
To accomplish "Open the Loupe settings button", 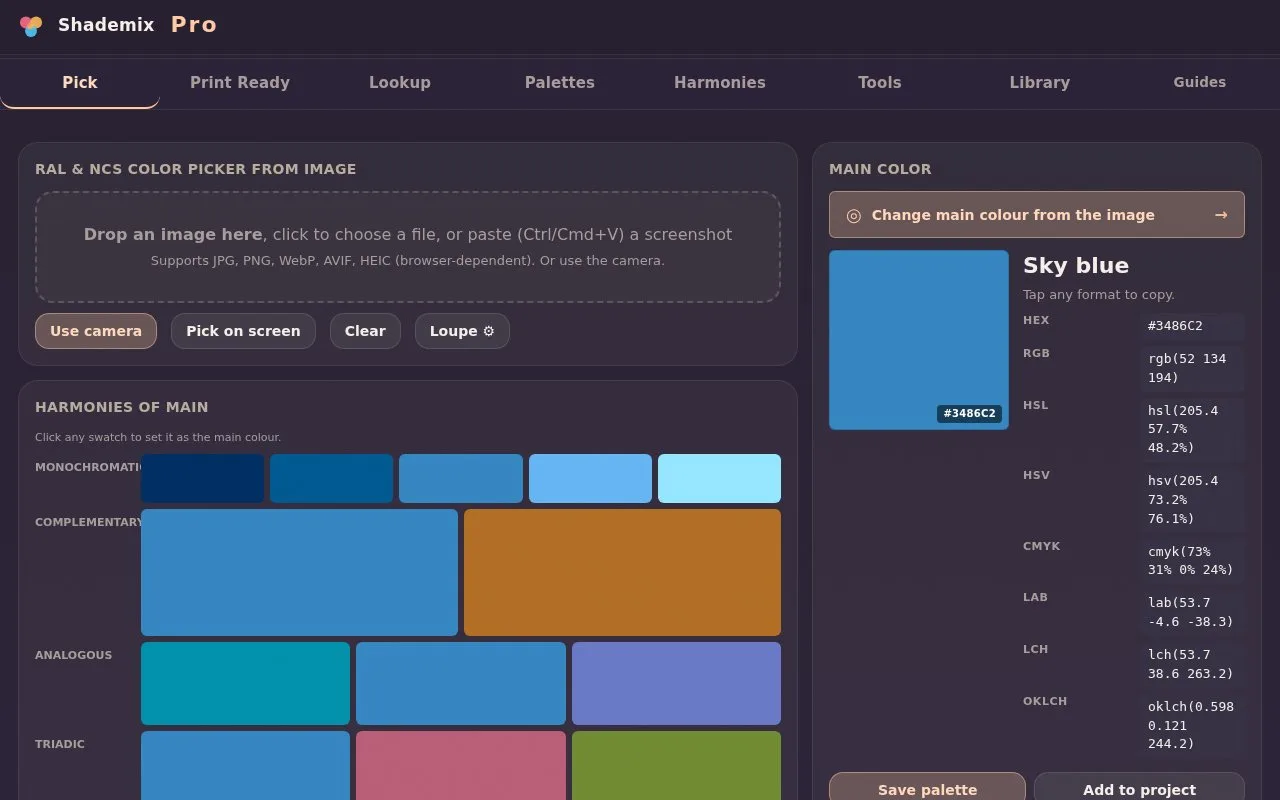I will pos(462,331).
